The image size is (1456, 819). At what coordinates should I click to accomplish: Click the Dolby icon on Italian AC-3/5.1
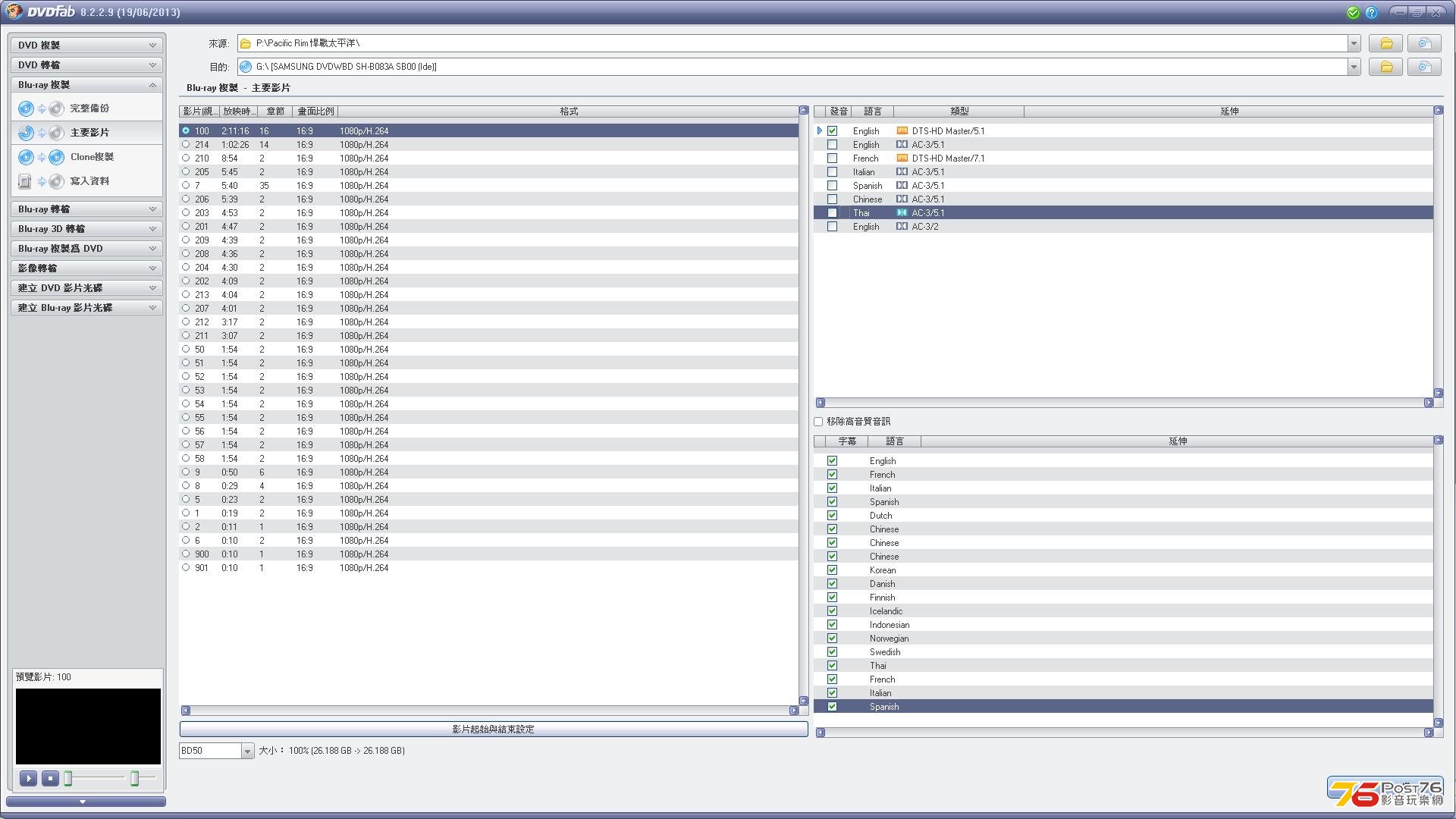[902, 171]
